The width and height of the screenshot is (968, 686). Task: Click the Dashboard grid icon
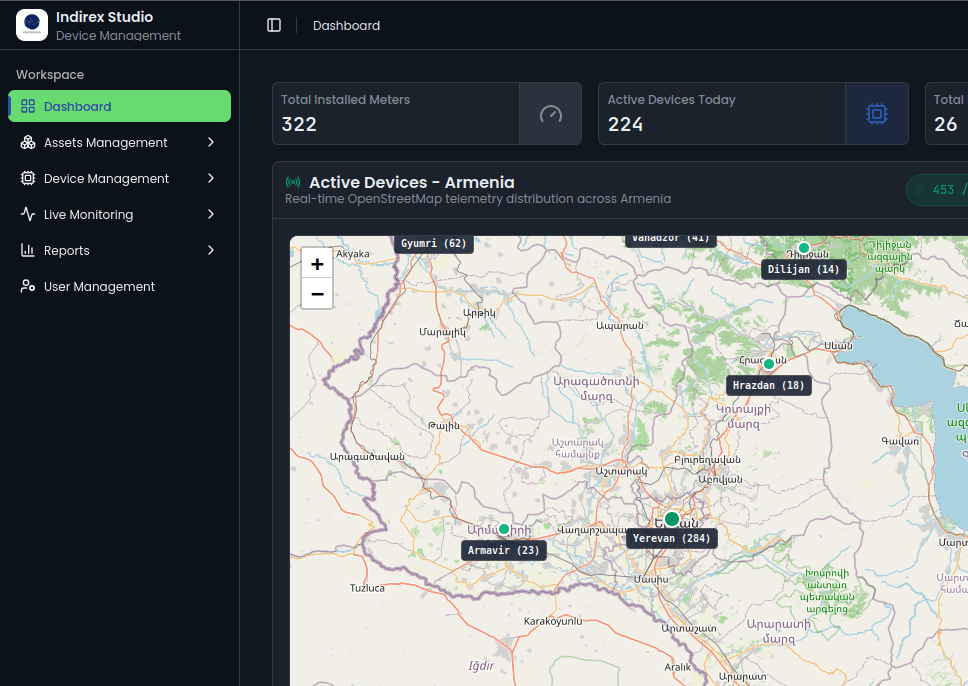click(x=28, y=106)
